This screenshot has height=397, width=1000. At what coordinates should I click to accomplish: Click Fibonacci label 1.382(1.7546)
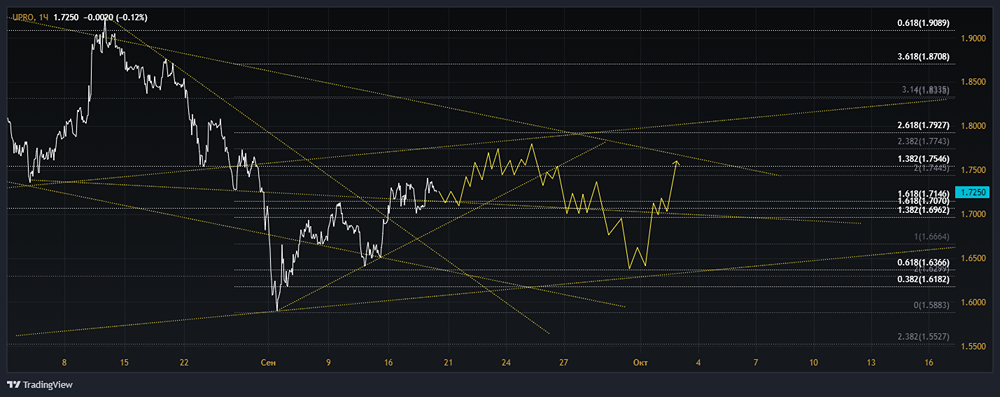(924, 158)
